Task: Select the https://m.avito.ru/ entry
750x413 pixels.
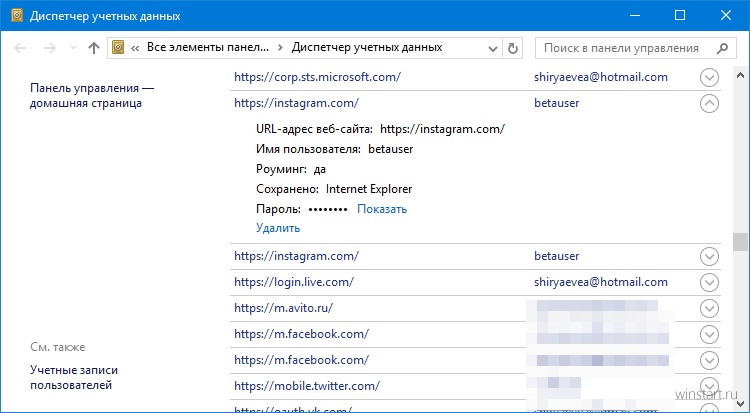Action: 283,308
